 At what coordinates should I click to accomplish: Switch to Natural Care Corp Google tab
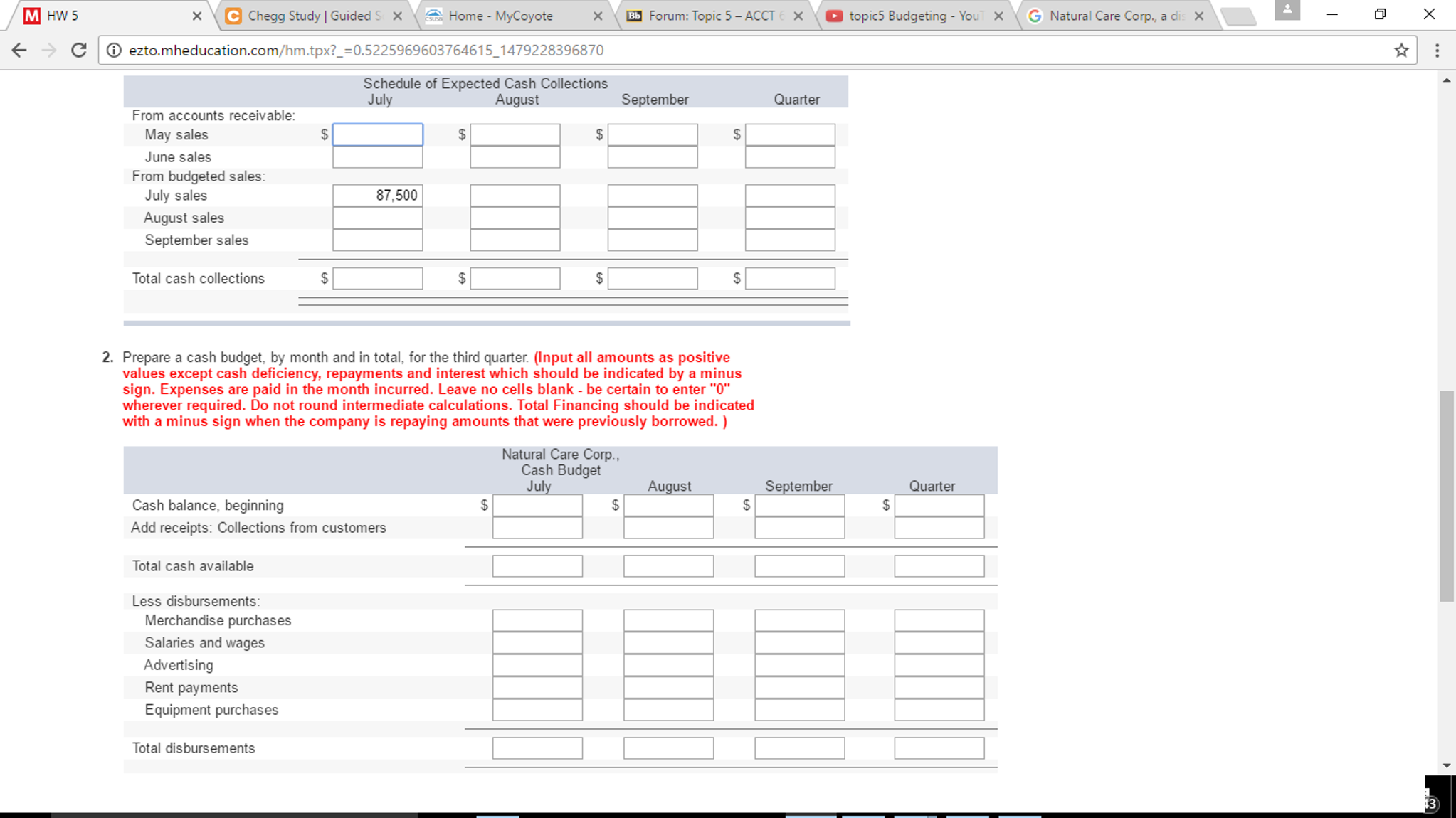point(1110,16)
